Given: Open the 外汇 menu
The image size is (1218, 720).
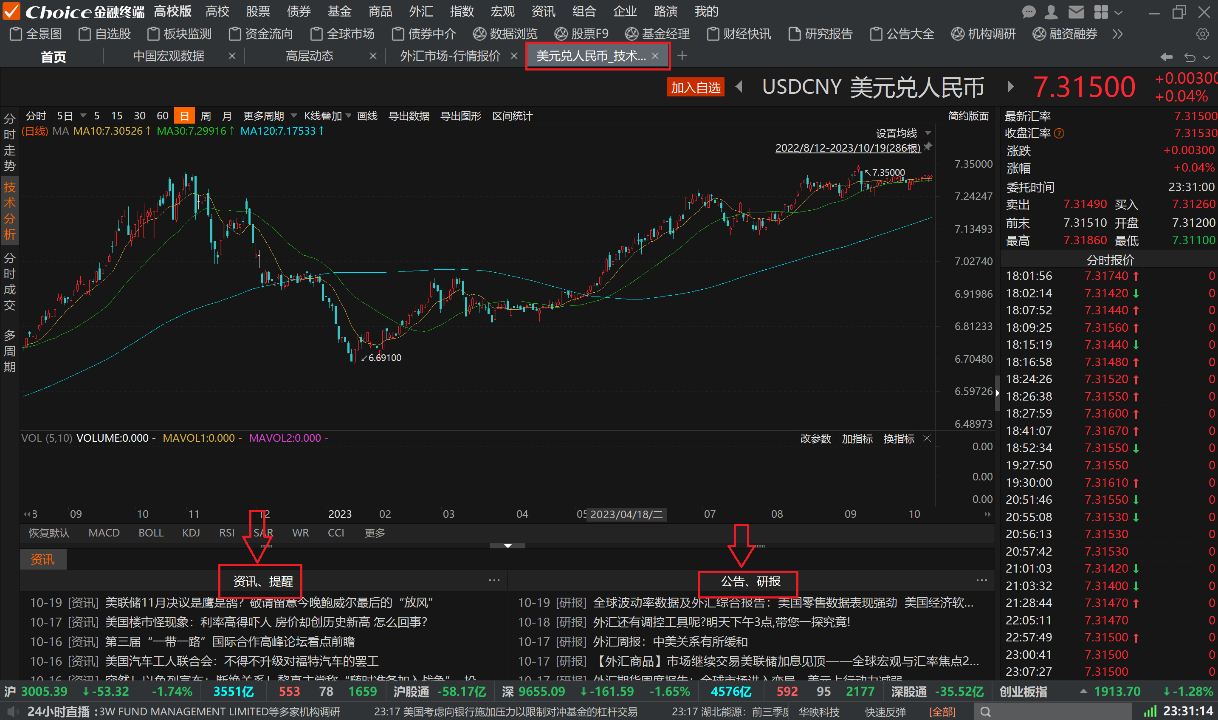Looking at the screenshot, I should click(421, 11).
